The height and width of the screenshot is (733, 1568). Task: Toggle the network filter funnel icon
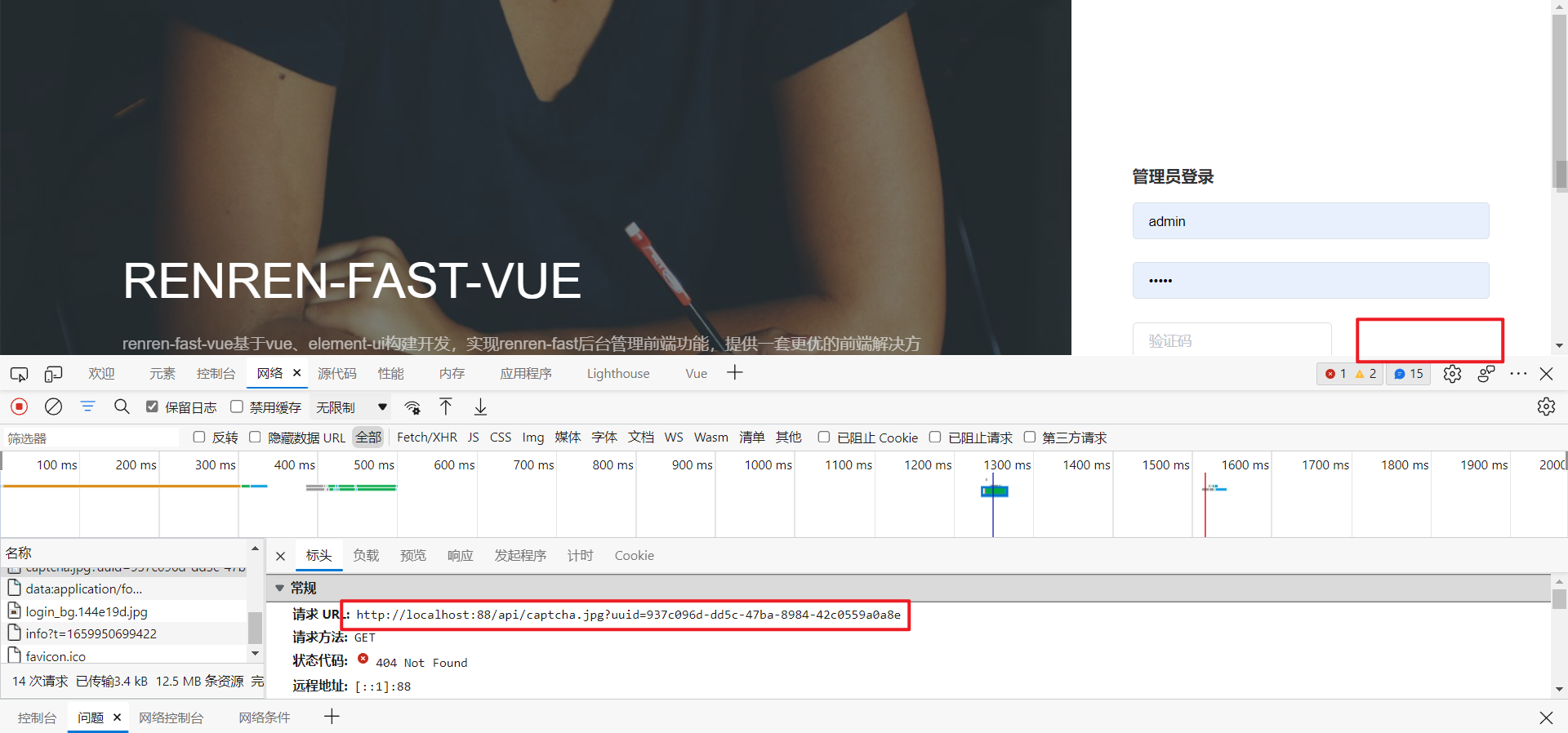click(87, 406)
